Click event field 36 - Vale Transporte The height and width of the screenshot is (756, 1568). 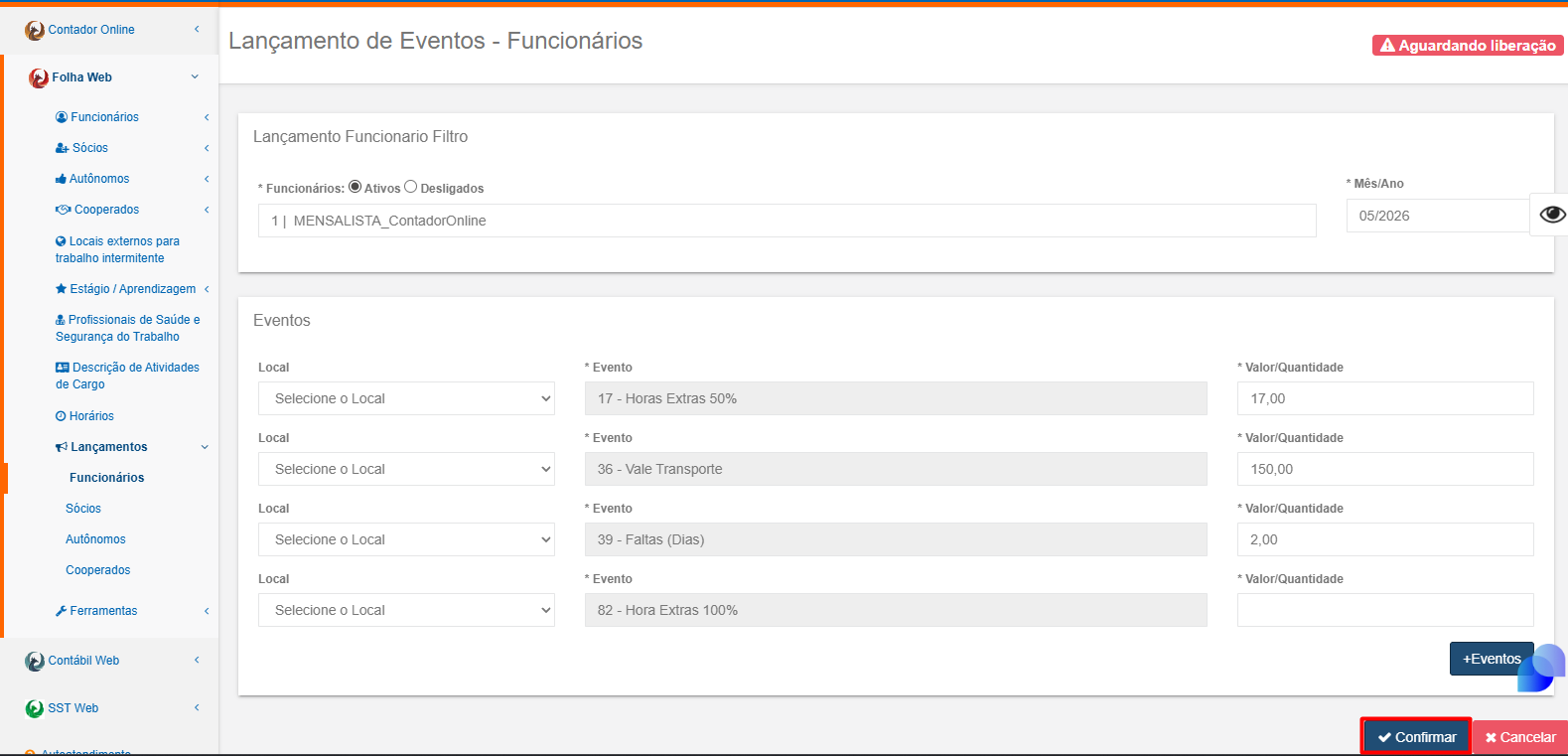(896, 469)
